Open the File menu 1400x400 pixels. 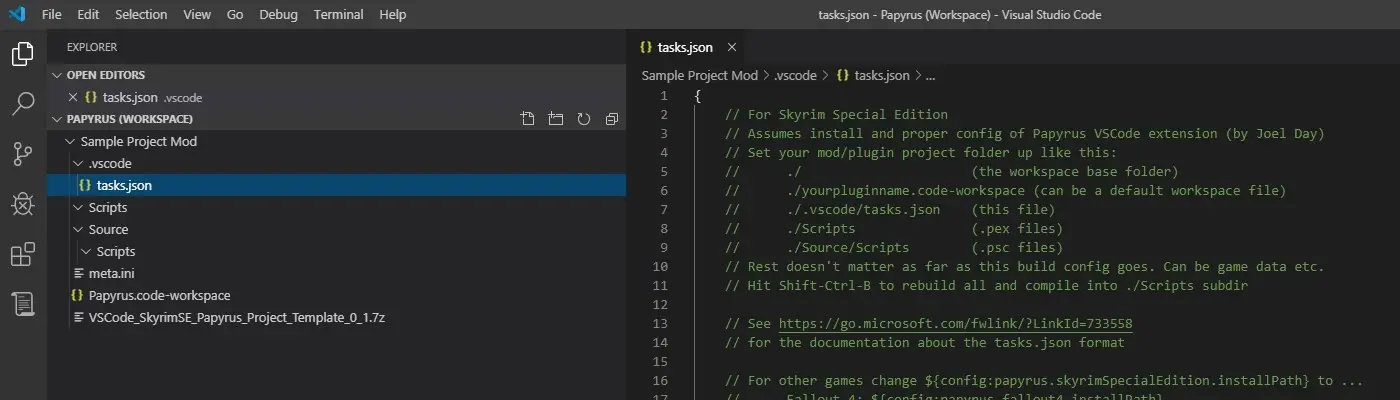click(x=52, y=15)
